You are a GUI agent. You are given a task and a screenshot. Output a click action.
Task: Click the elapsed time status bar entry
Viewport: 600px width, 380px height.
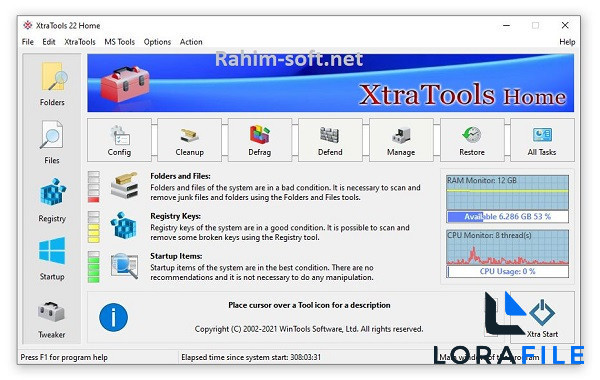tap(251, 357)
